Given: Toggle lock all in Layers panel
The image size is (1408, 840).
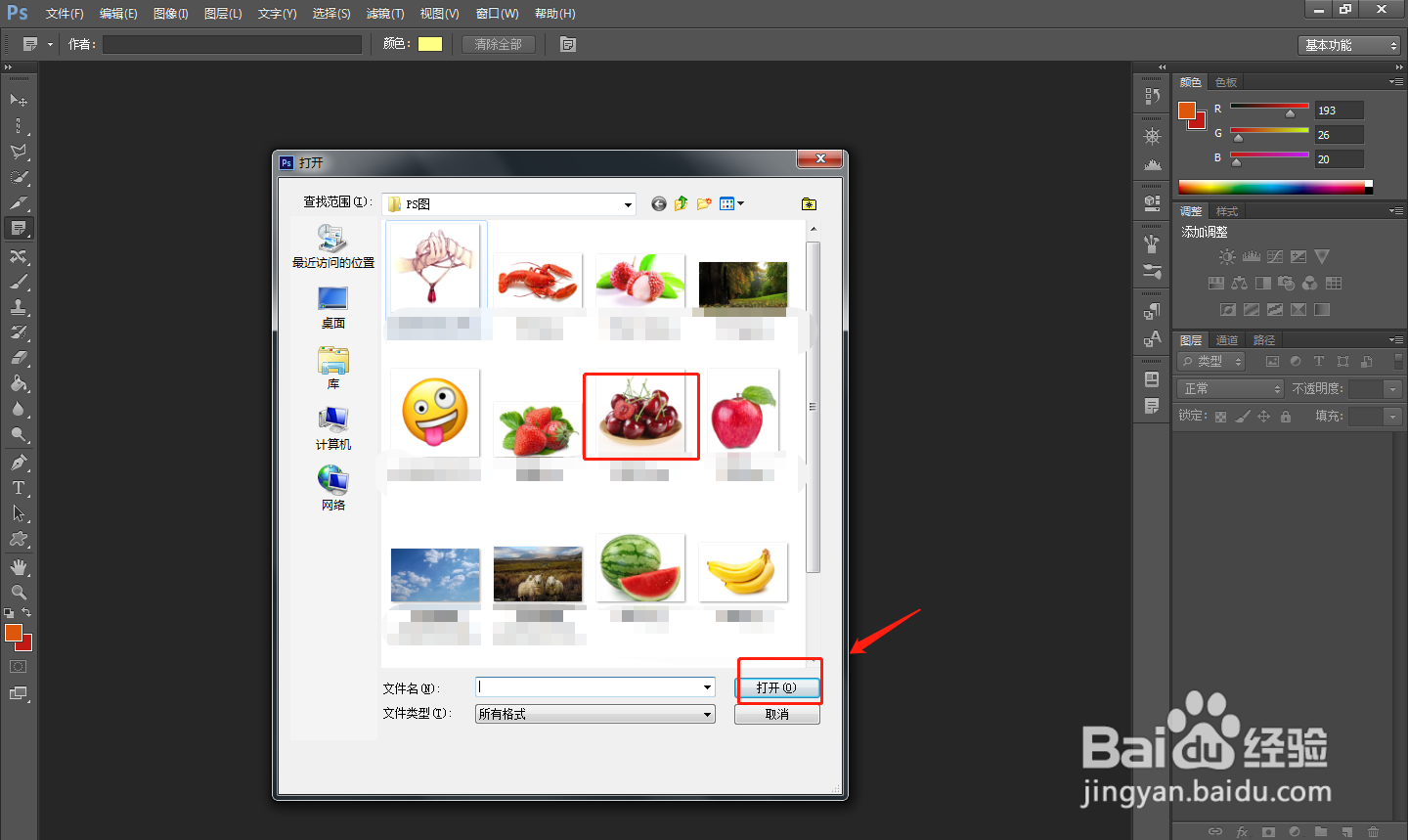Looking at the screenshot, I should 1285,417.
